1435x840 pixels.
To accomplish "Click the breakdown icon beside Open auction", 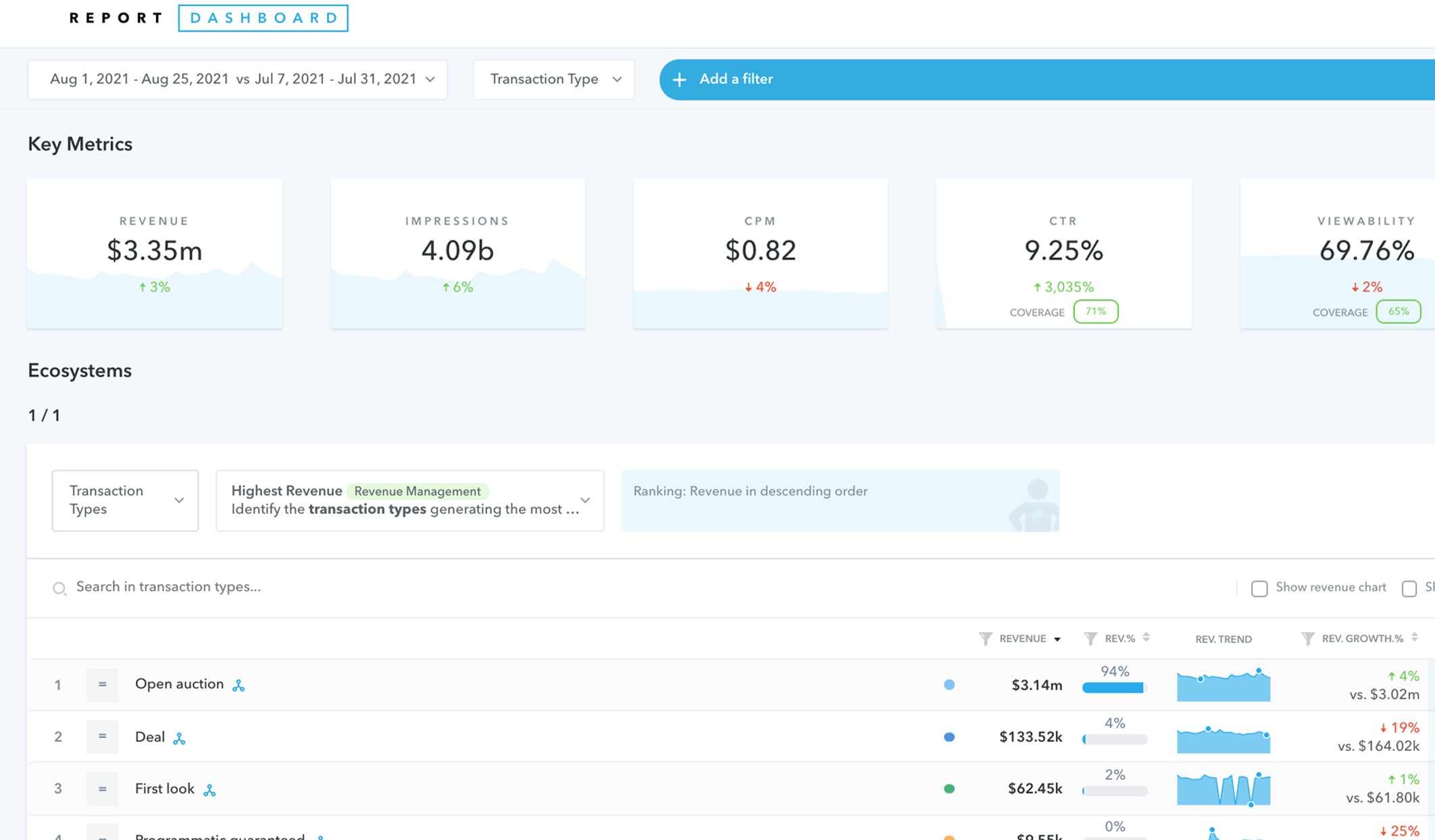I will click(x=238, y=685).
